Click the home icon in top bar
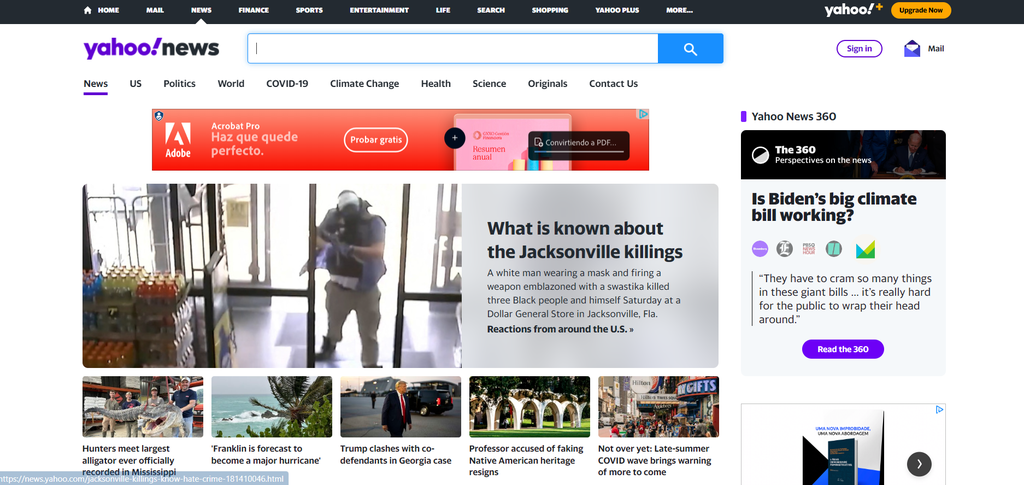 click(x=88, y=10)
